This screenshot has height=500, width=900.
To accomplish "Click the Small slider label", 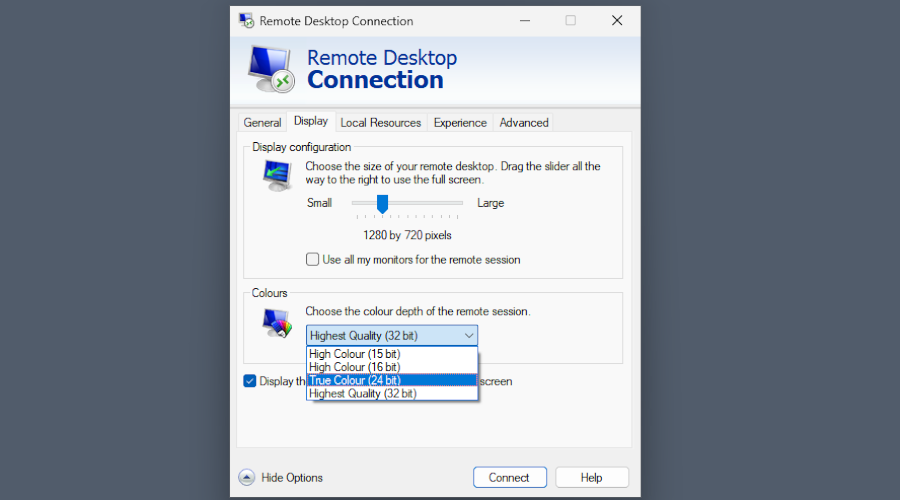I will [319, 203].
